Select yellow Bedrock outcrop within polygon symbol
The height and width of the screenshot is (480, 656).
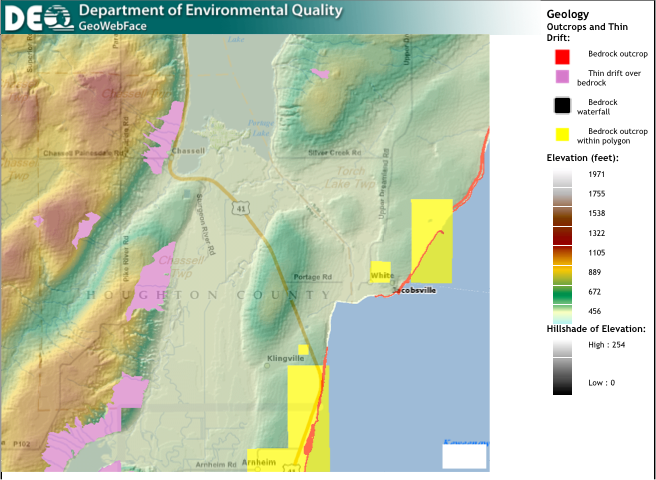pos(562,134)
